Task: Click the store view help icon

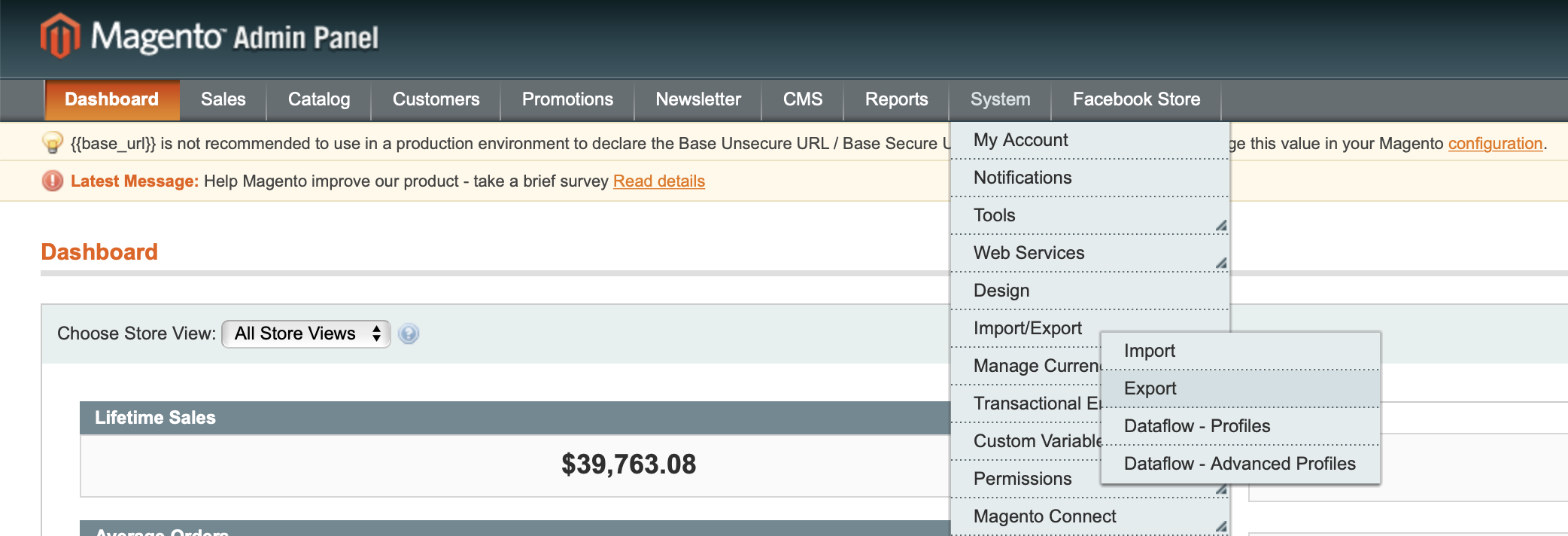Action: tap(409, 333)
